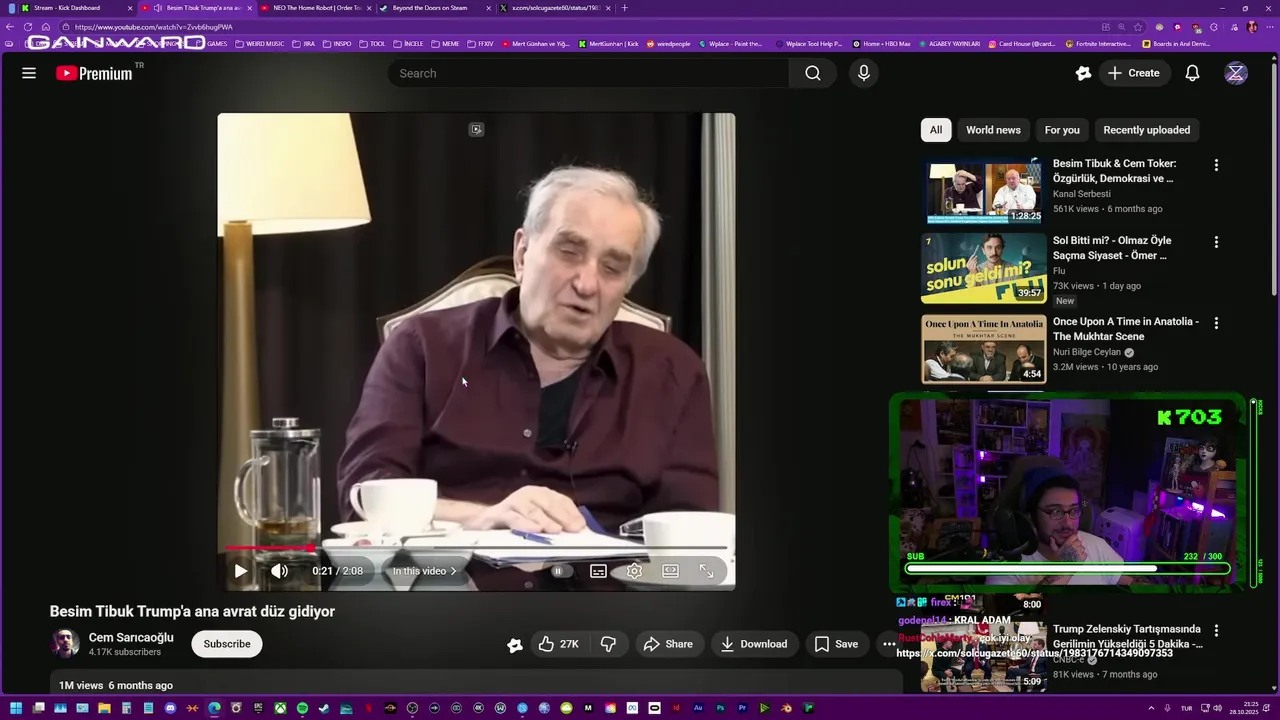This screenshot has height=720, width=1280.
Task: Open options menu for 'Sol Bitti mi?' video
Action: (1216, 242)
